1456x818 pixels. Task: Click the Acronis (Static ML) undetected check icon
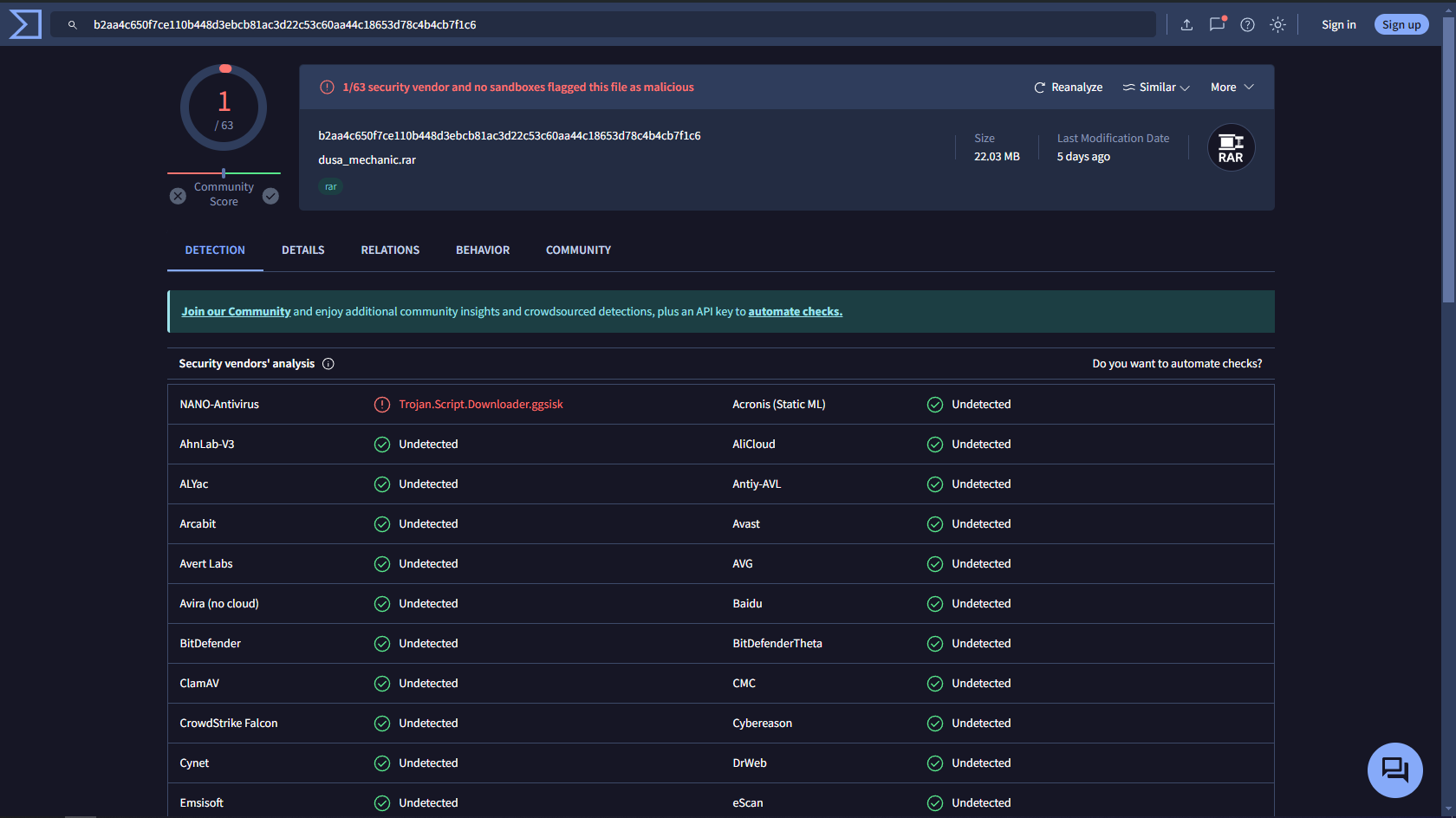click(935, 405)
